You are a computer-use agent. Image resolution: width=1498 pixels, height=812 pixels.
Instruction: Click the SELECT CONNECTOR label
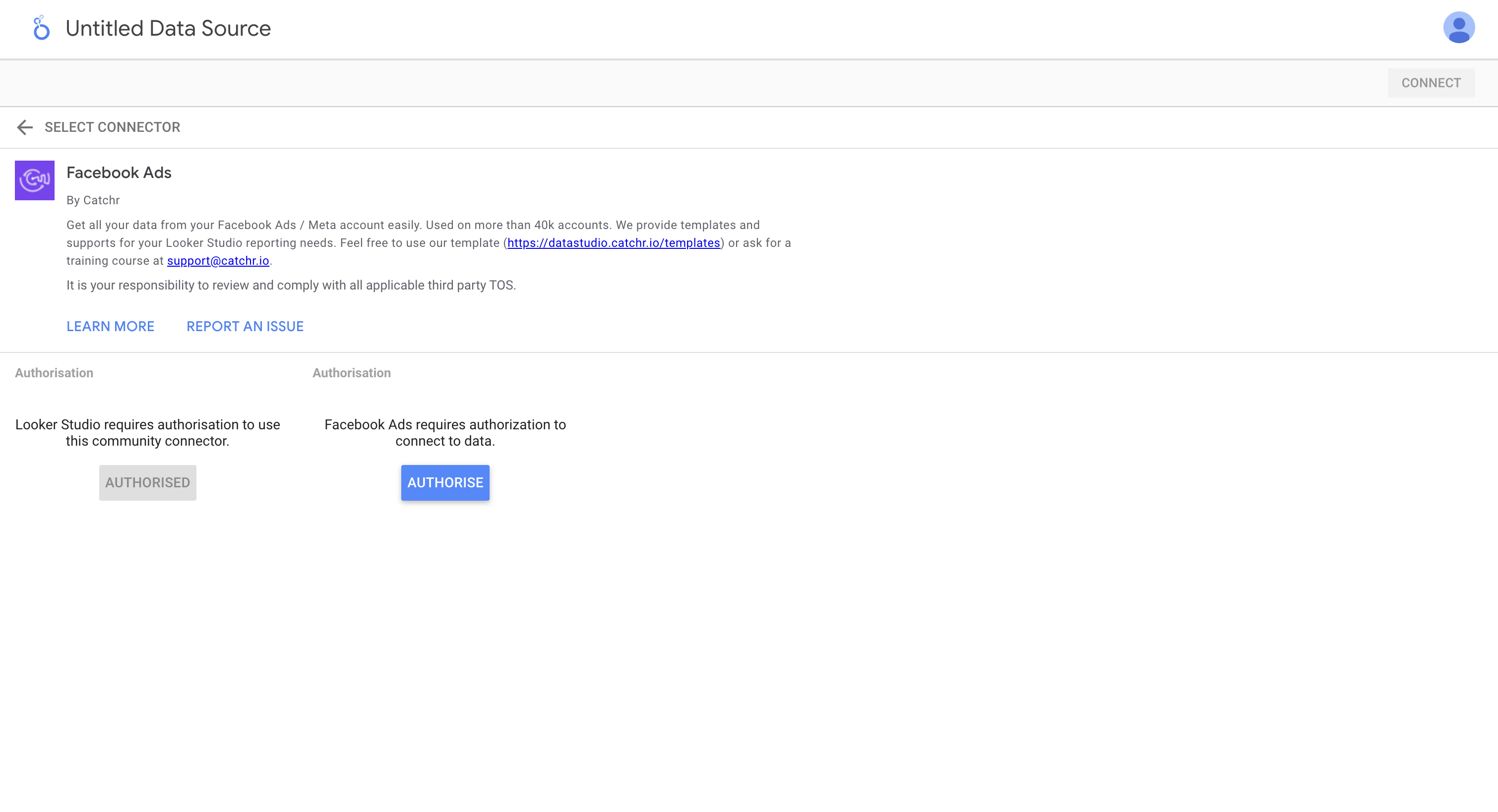pyautogui.click(x=112, y=127)
